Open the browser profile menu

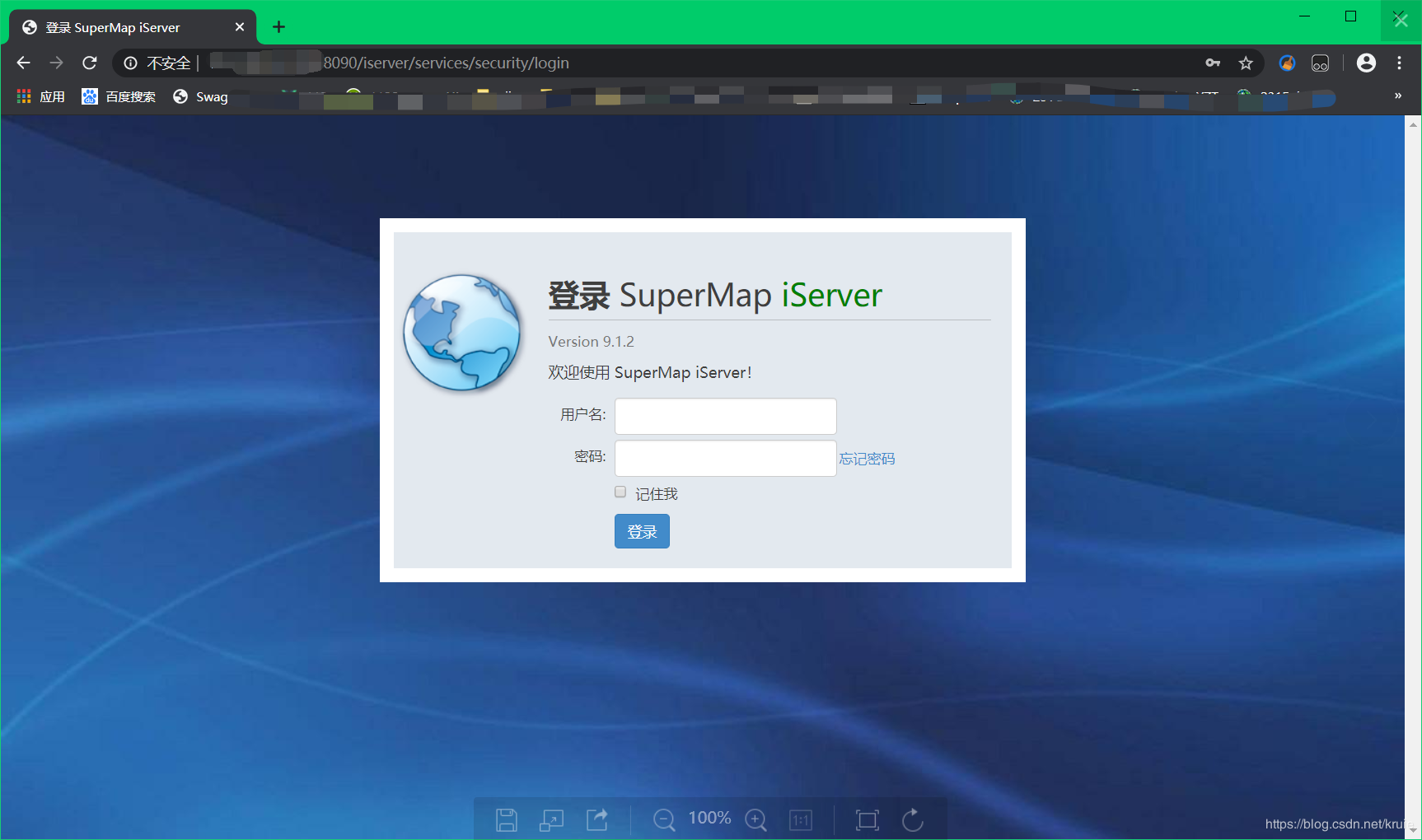tap(1365, 63)
